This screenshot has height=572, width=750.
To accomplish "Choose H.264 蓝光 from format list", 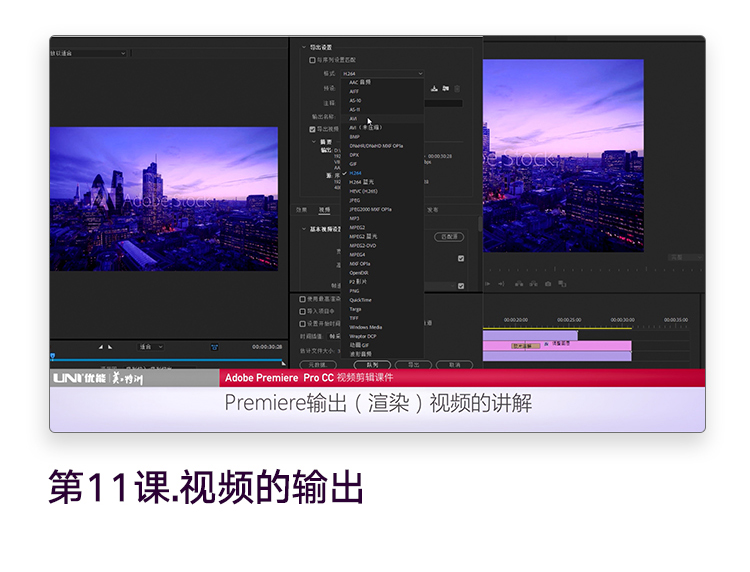I will 383,182.
